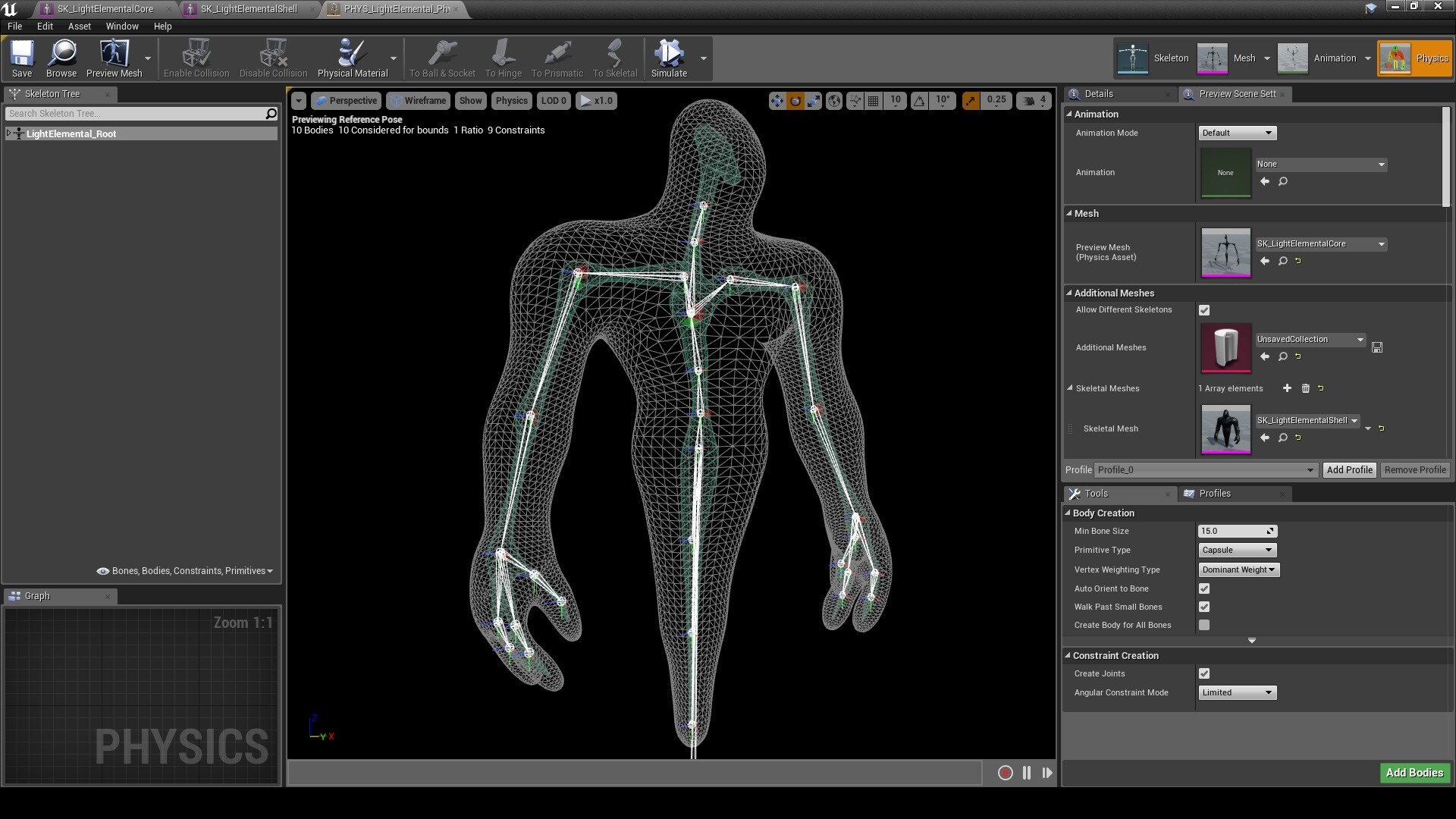The height and width of the screenshot is (819, 1456).
Task: Toggle Walk Past Small Bones checkbox
Action: (x=1204, y=607)
